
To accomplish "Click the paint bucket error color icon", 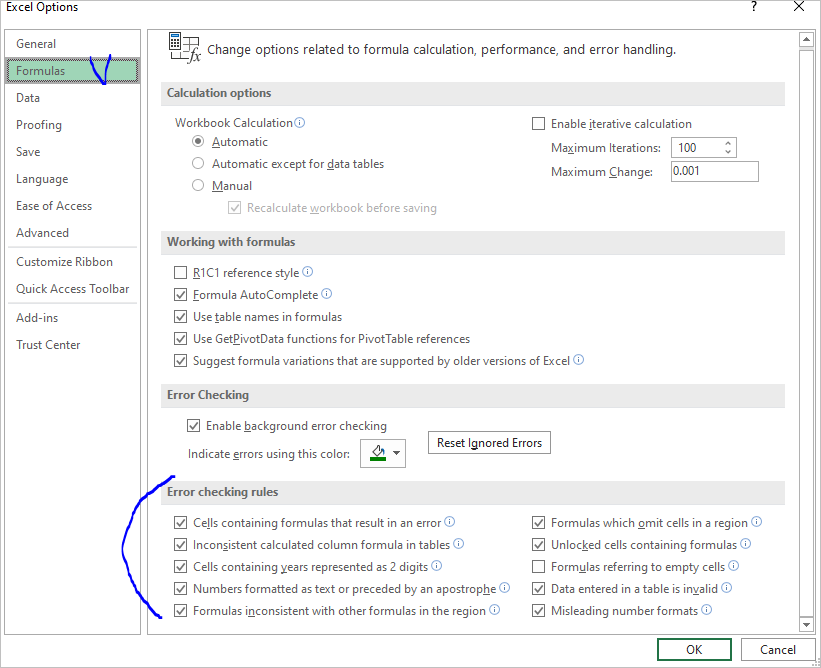I will (x=378, y=453).
